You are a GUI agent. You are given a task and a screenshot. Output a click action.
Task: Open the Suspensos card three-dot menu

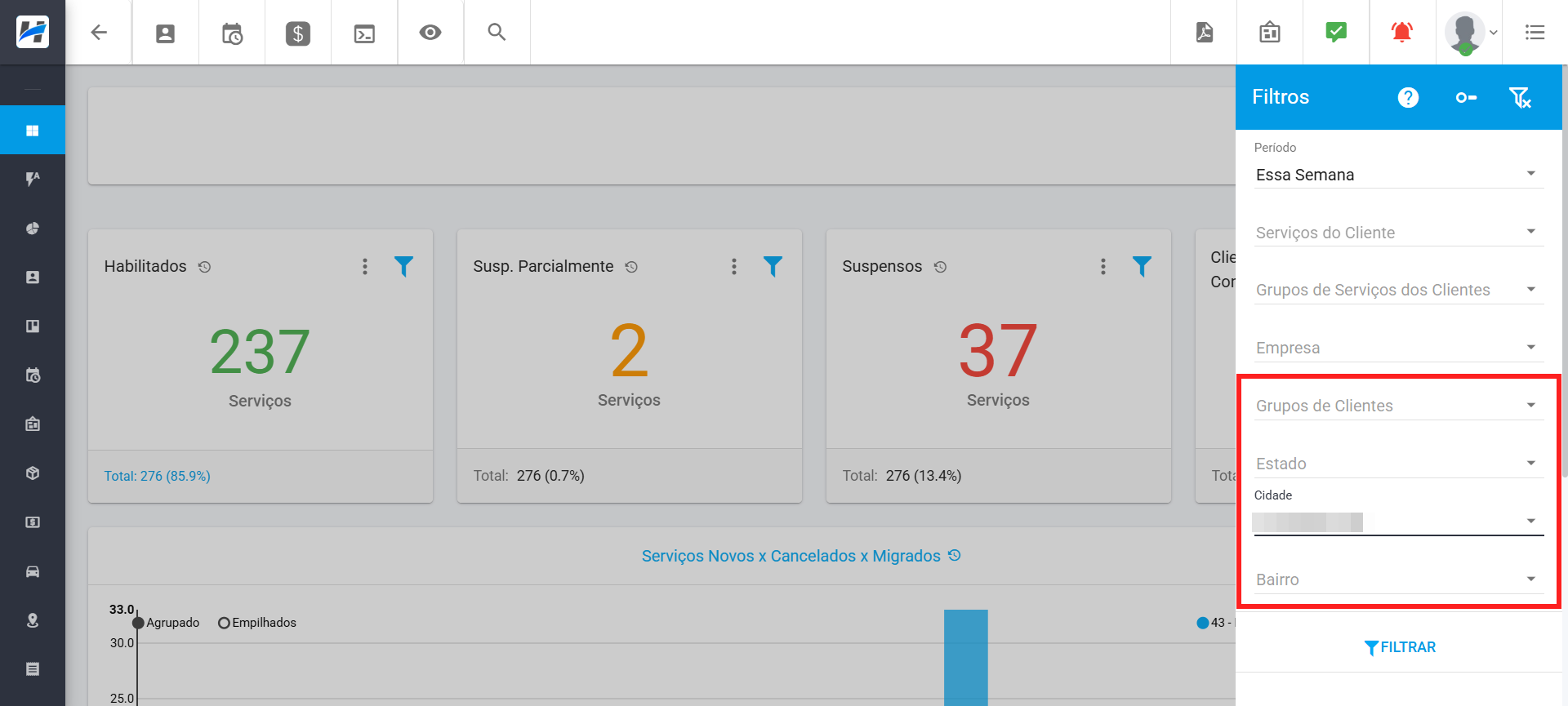1103,266
